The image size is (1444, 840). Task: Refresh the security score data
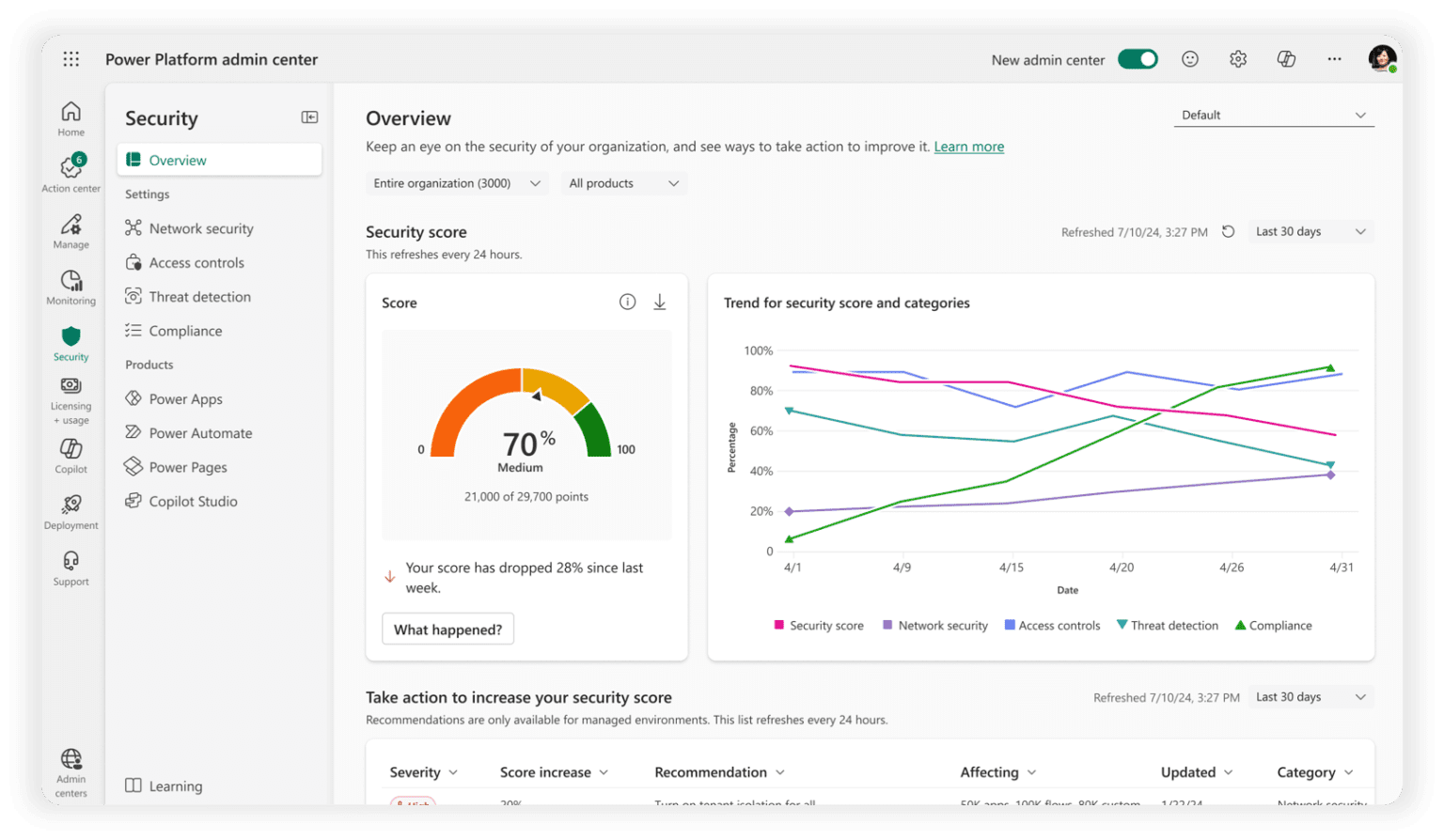(x=1230, y=231)
